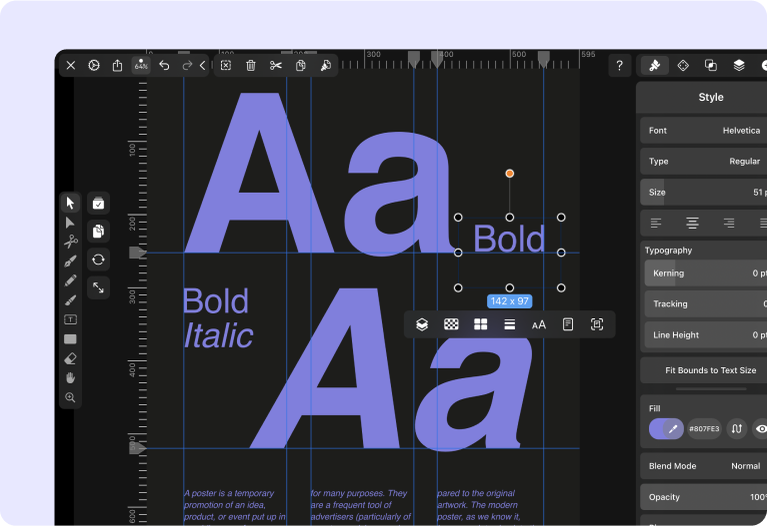Redo the last action
Image resolution: width=767 pixels, height=526 pixels.
[187, 66]
